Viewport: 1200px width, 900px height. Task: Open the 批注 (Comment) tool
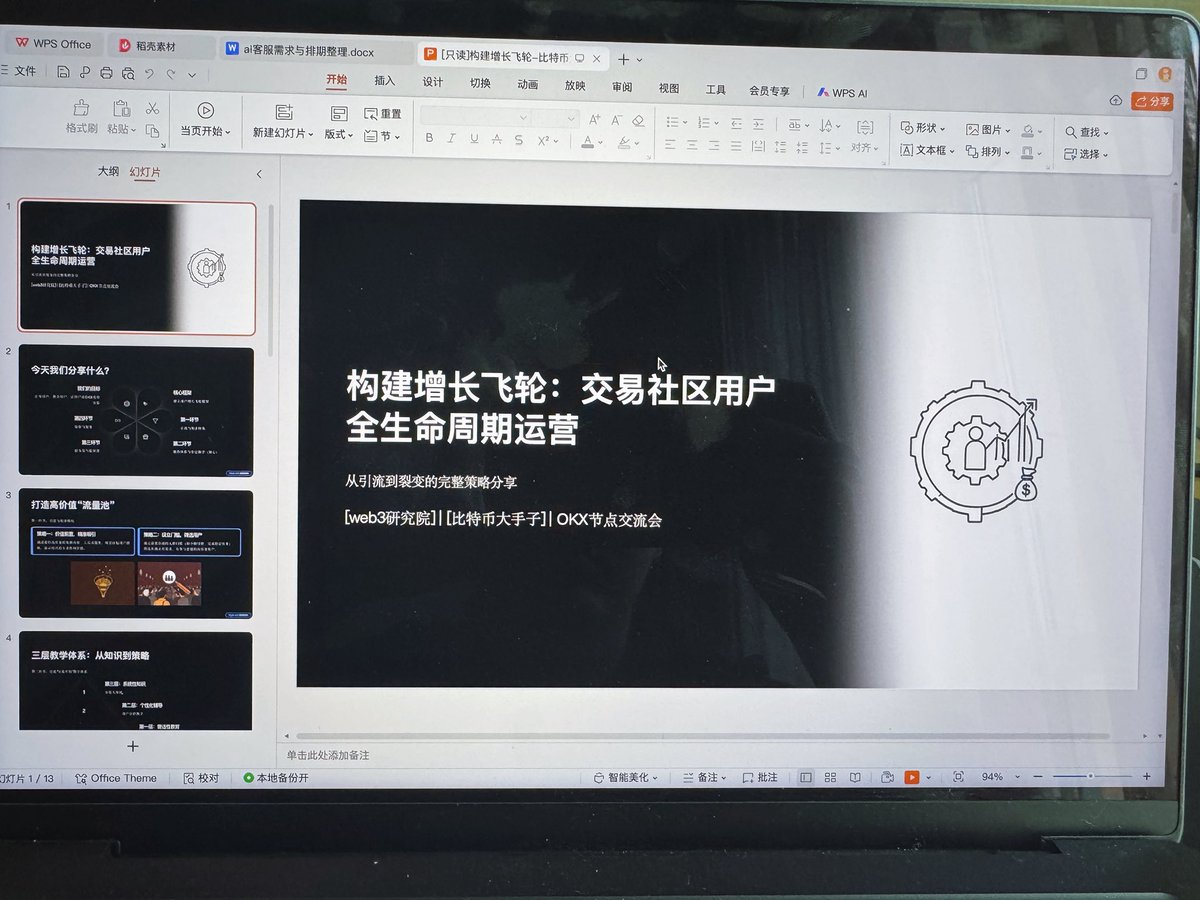point(760,776)
